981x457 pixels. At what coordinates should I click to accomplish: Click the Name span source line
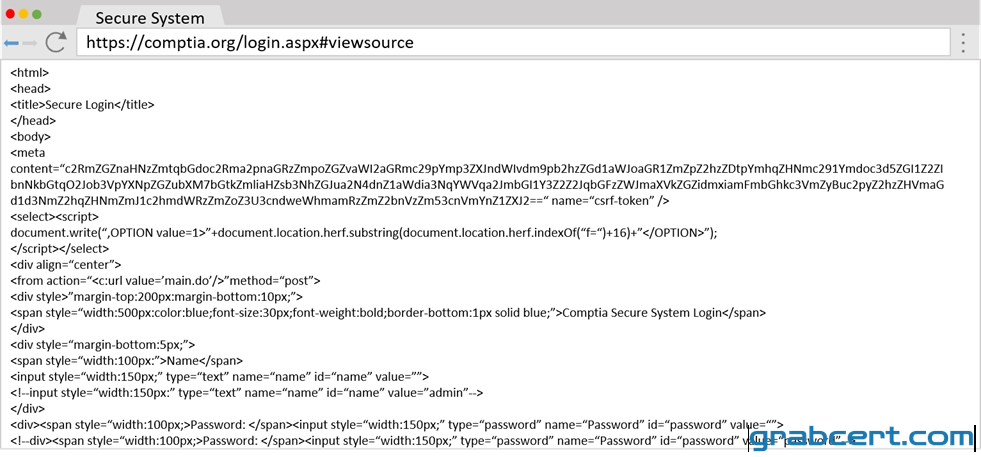pos(126,361)
